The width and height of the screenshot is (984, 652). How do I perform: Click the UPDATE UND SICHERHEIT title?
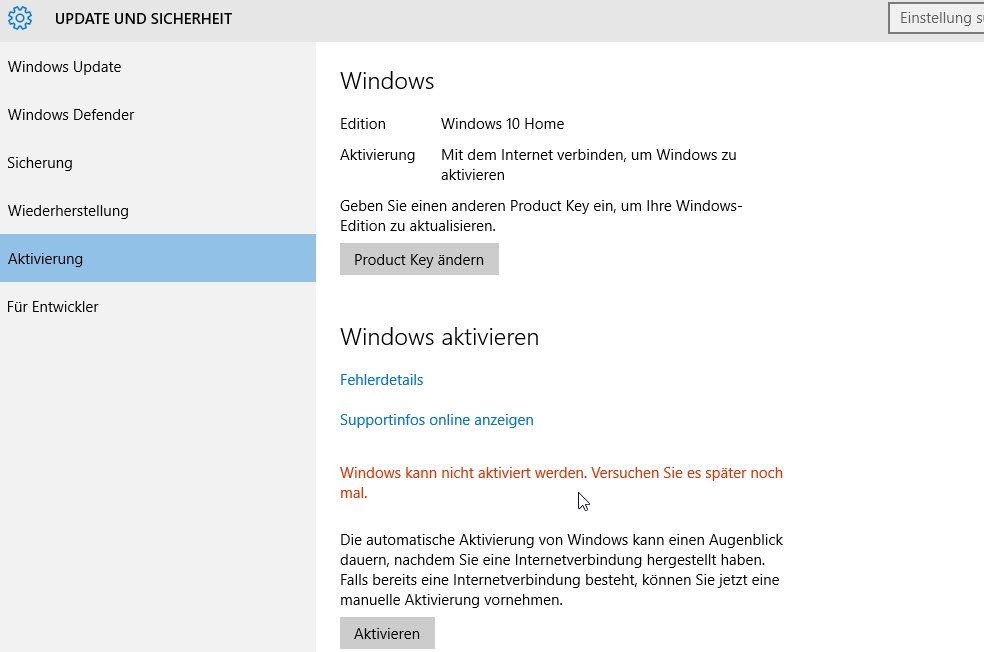pos(143,19)
